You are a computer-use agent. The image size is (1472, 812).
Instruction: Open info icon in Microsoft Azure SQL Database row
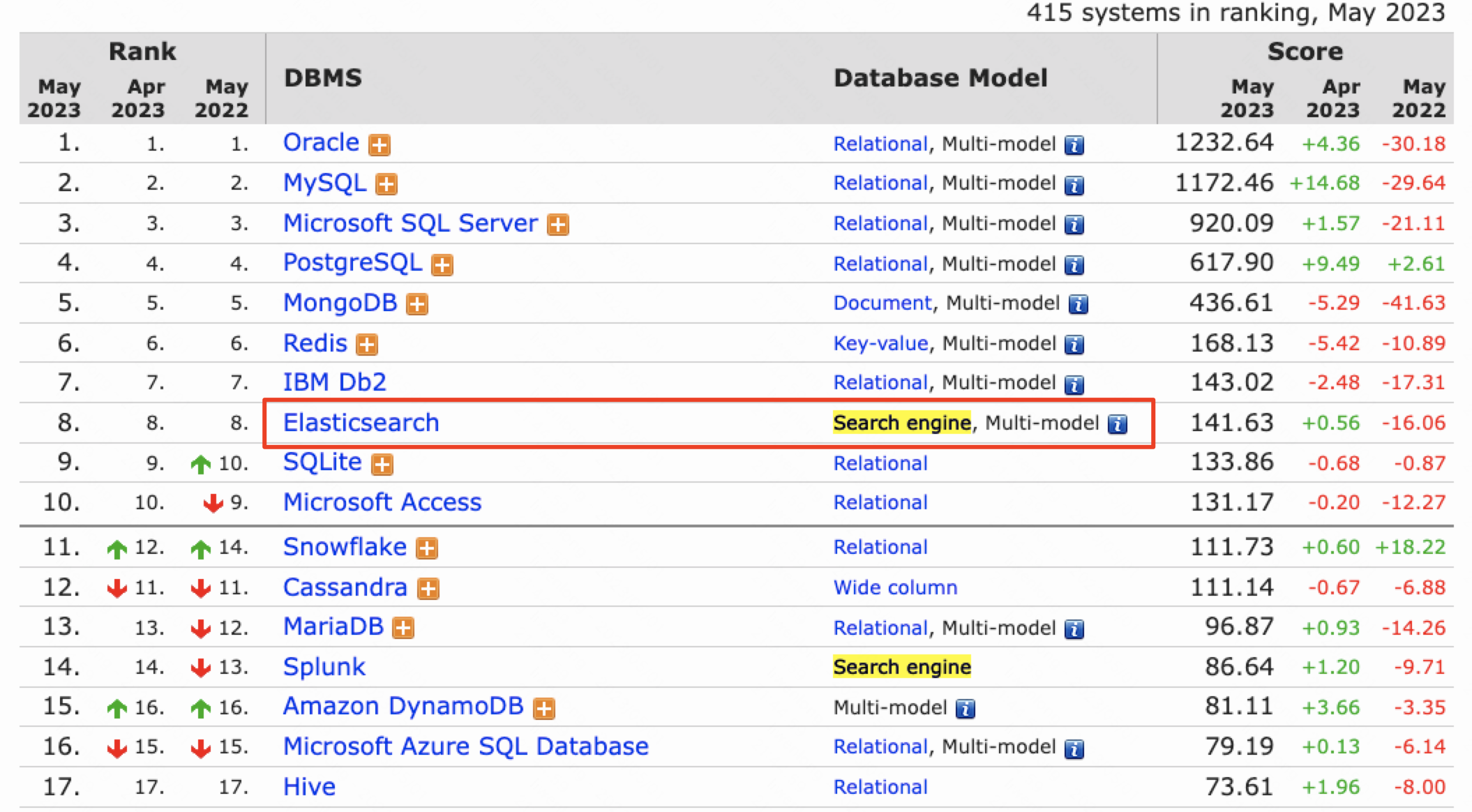click(1074, 749)
